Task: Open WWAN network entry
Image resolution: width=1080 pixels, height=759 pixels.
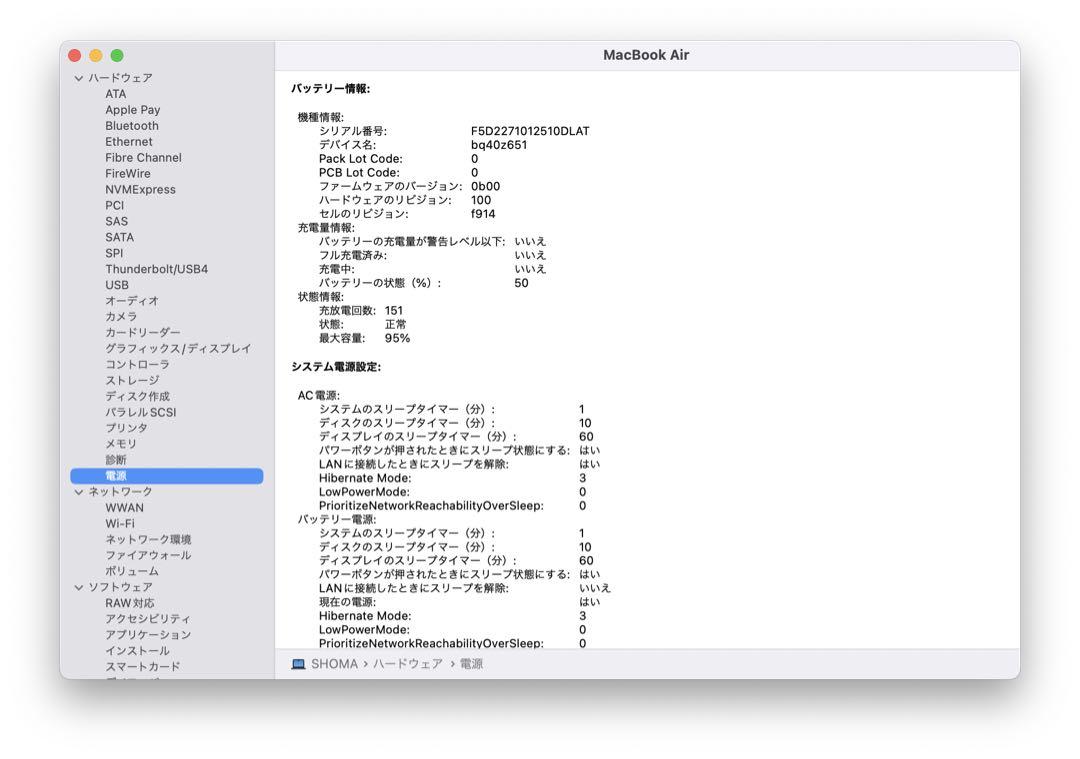Action: coord(124,508)
